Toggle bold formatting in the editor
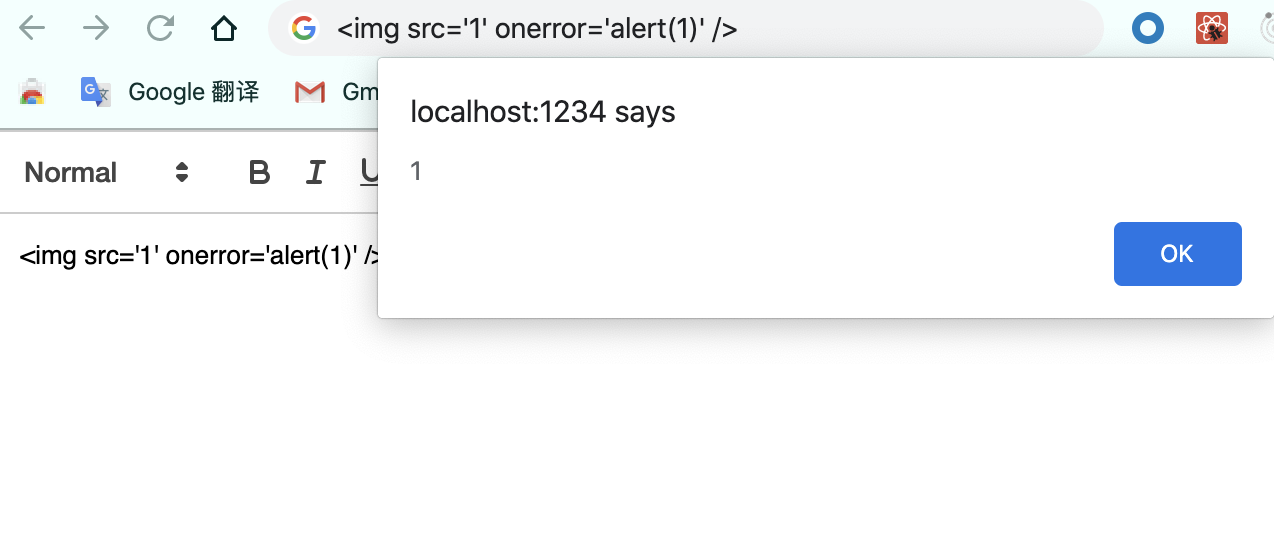Screen dimensions: 1274x548 coord(259,173)
